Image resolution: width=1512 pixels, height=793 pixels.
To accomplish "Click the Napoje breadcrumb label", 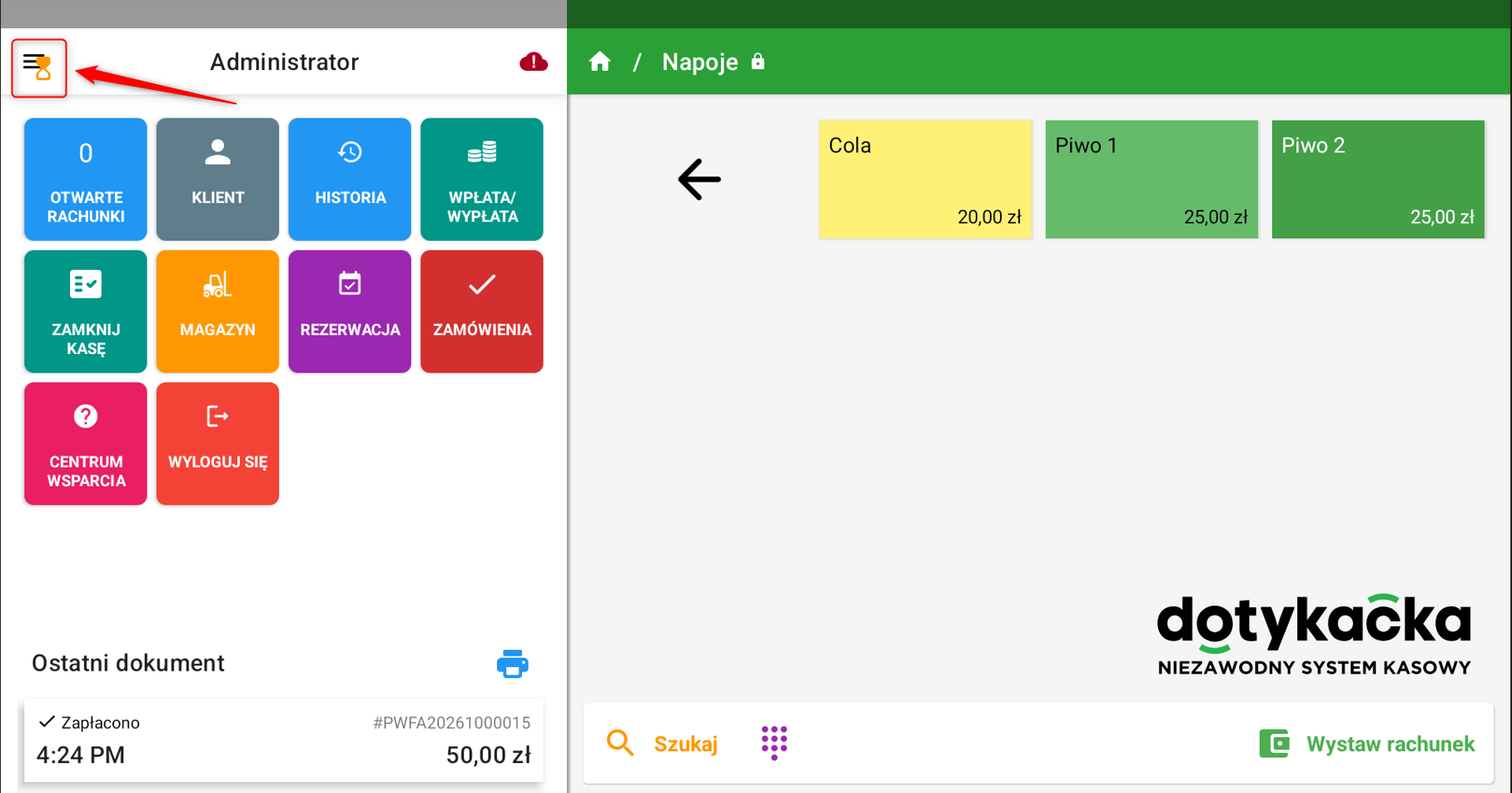I will coord(699,62).
